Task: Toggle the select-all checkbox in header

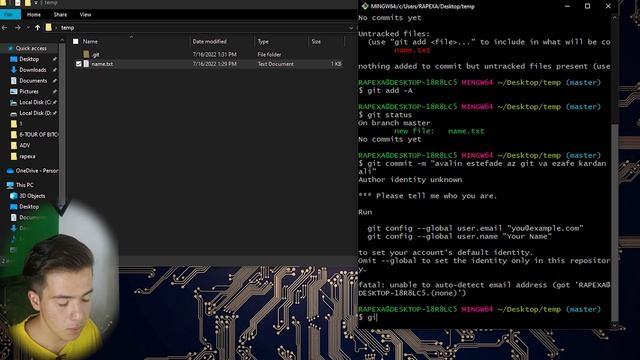Action: (x=76, y=41)
